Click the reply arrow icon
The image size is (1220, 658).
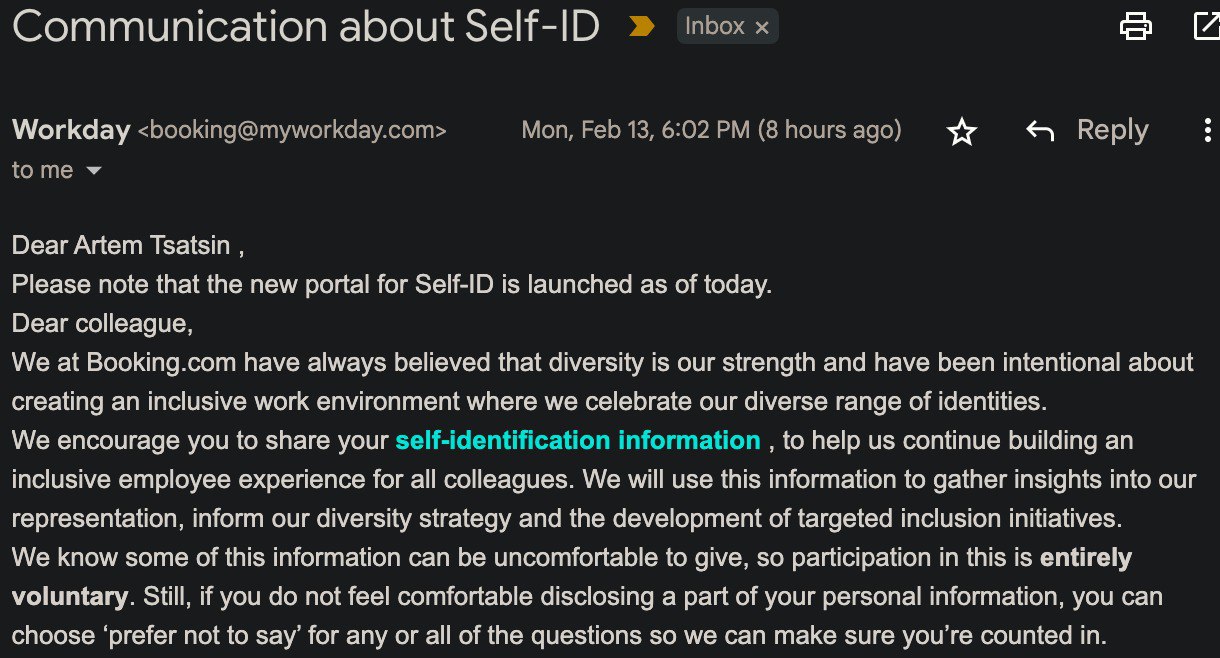[1040, 131]
